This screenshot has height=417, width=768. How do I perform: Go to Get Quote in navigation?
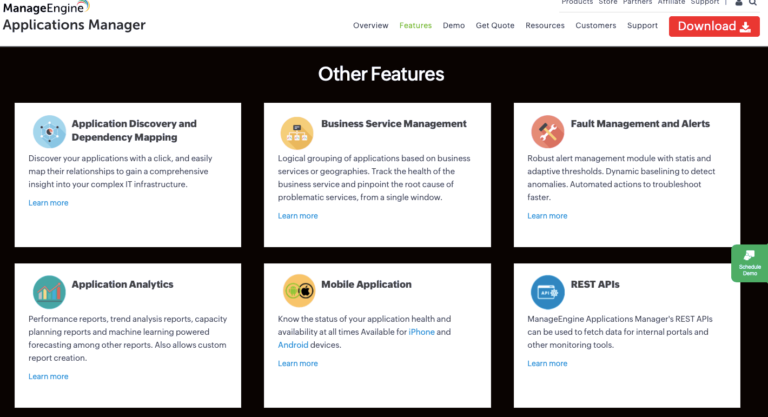[495, 25]
